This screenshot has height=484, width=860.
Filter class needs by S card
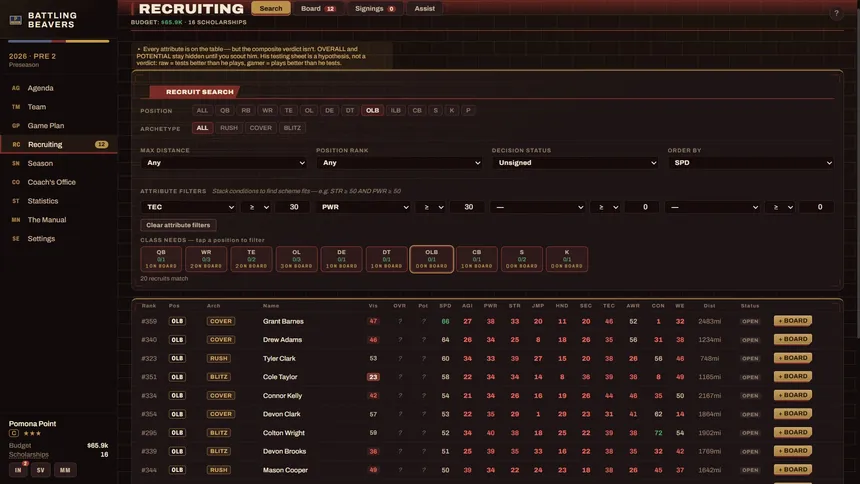pyautogui.click(x=522, y=259)
